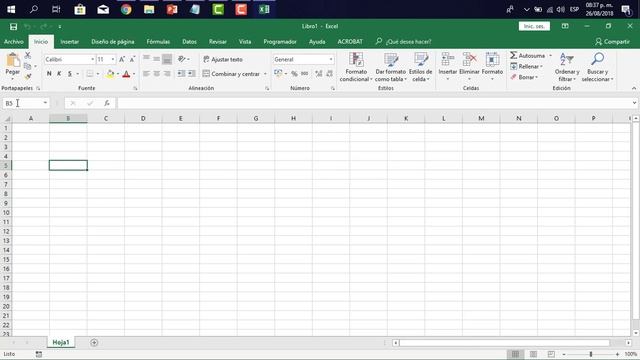Toggle Subrayado underline formatting

[70, 74]
